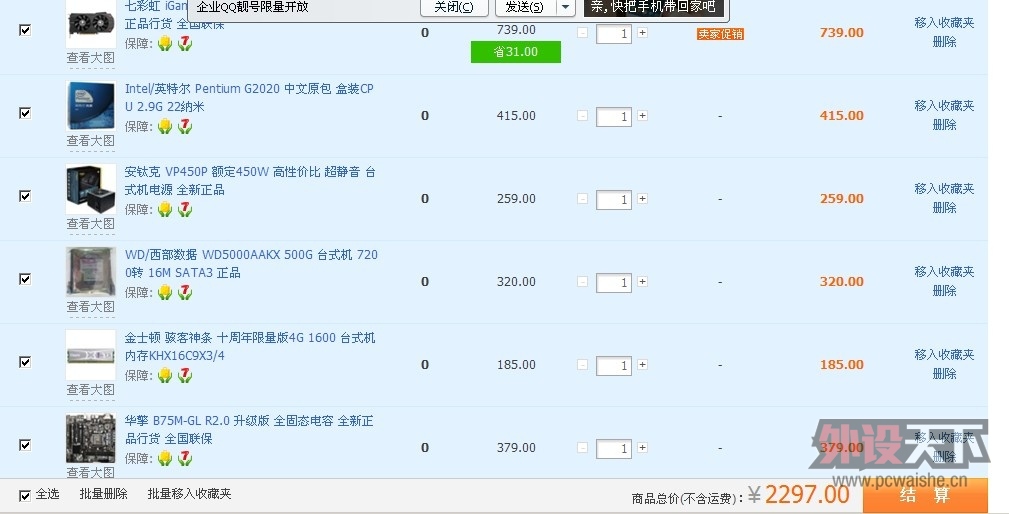The image size is (1009, 514).
Task: Increase quantity of 华擎 B75M-GL motherboard
Action: [x=642, y=448]
